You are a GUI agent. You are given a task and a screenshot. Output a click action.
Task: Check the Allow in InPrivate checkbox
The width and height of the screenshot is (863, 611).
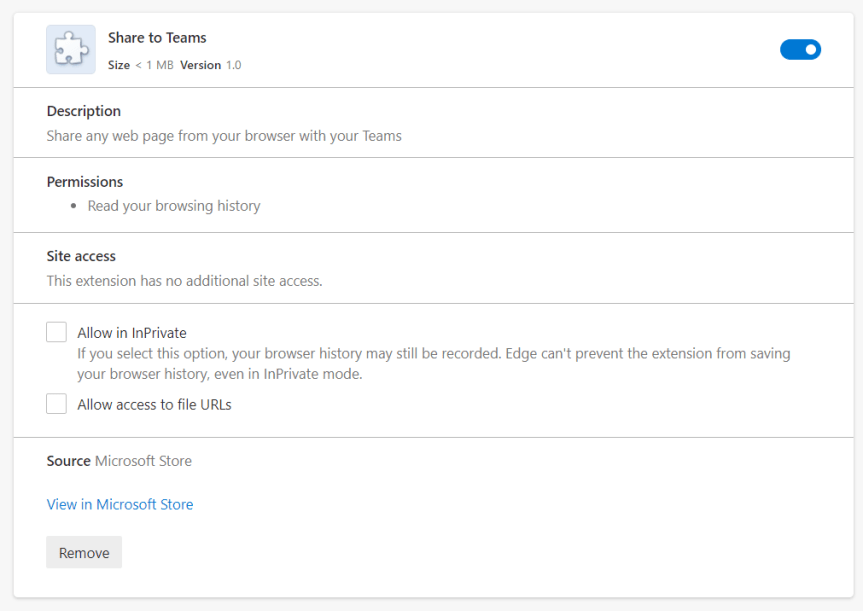click(x=56, y=333)
